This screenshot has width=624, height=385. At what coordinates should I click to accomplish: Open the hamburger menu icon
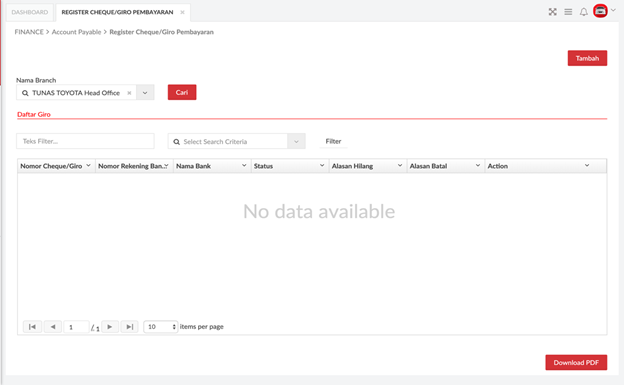click(568, 12)
